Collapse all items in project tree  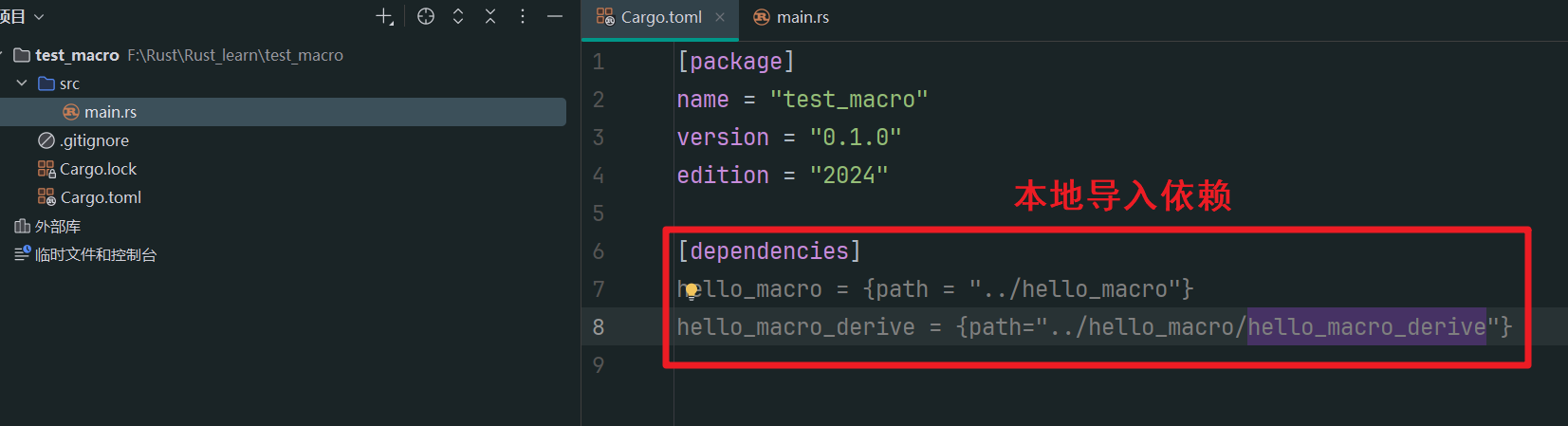pos(490,17)
